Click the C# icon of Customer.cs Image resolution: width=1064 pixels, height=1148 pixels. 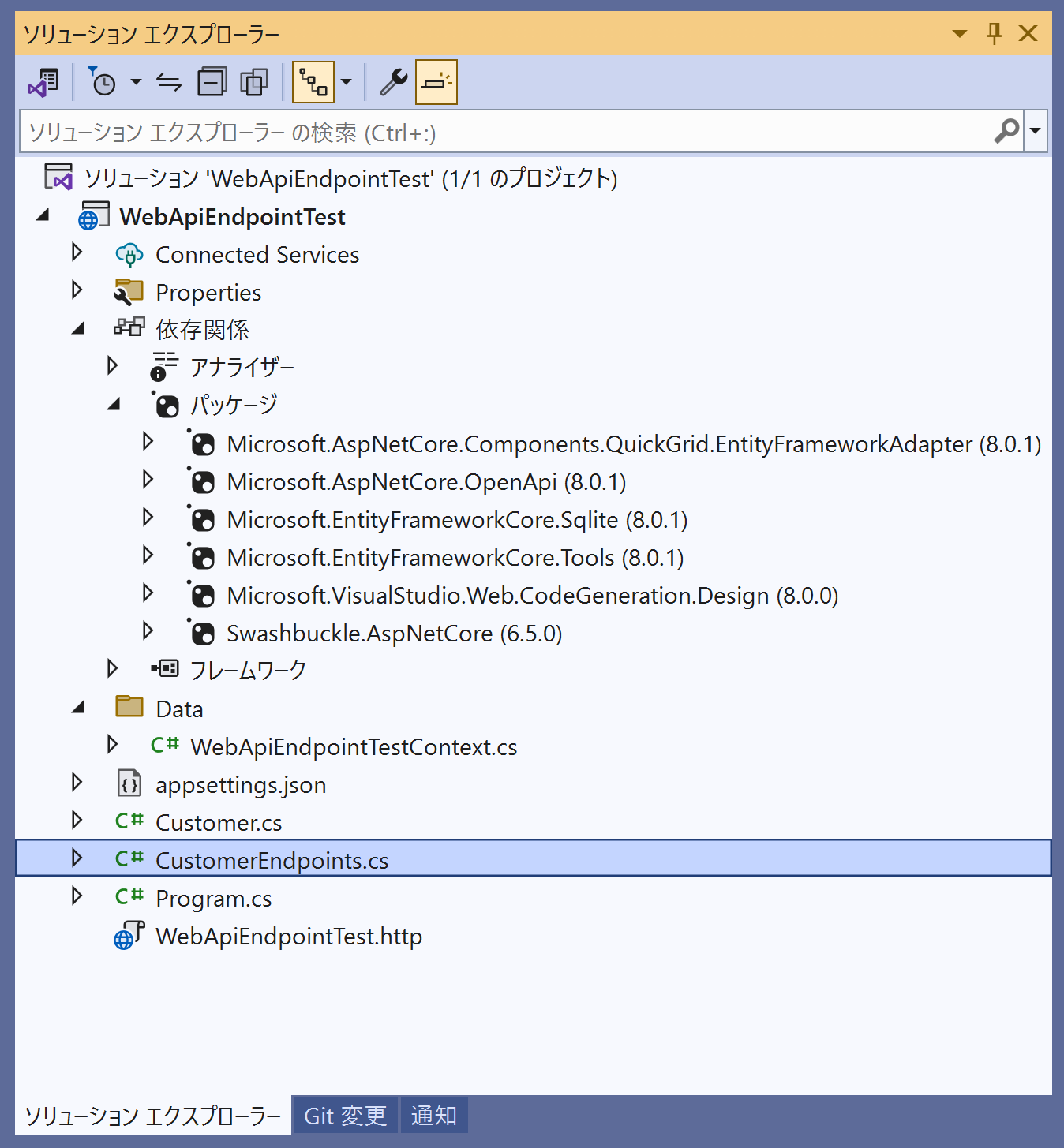point(129,821)
